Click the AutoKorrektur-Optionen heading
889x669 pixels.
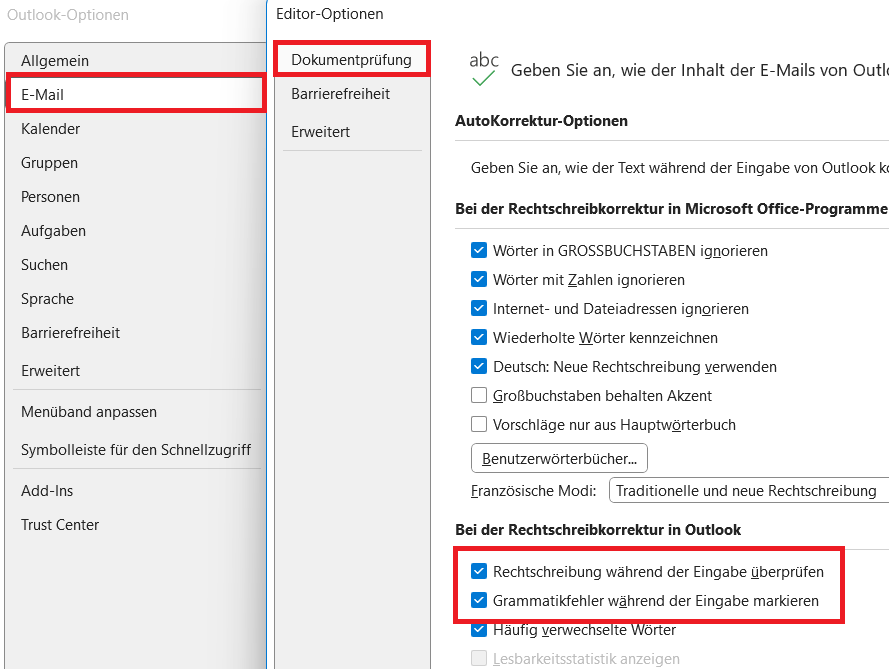click(x=541, y=121)
